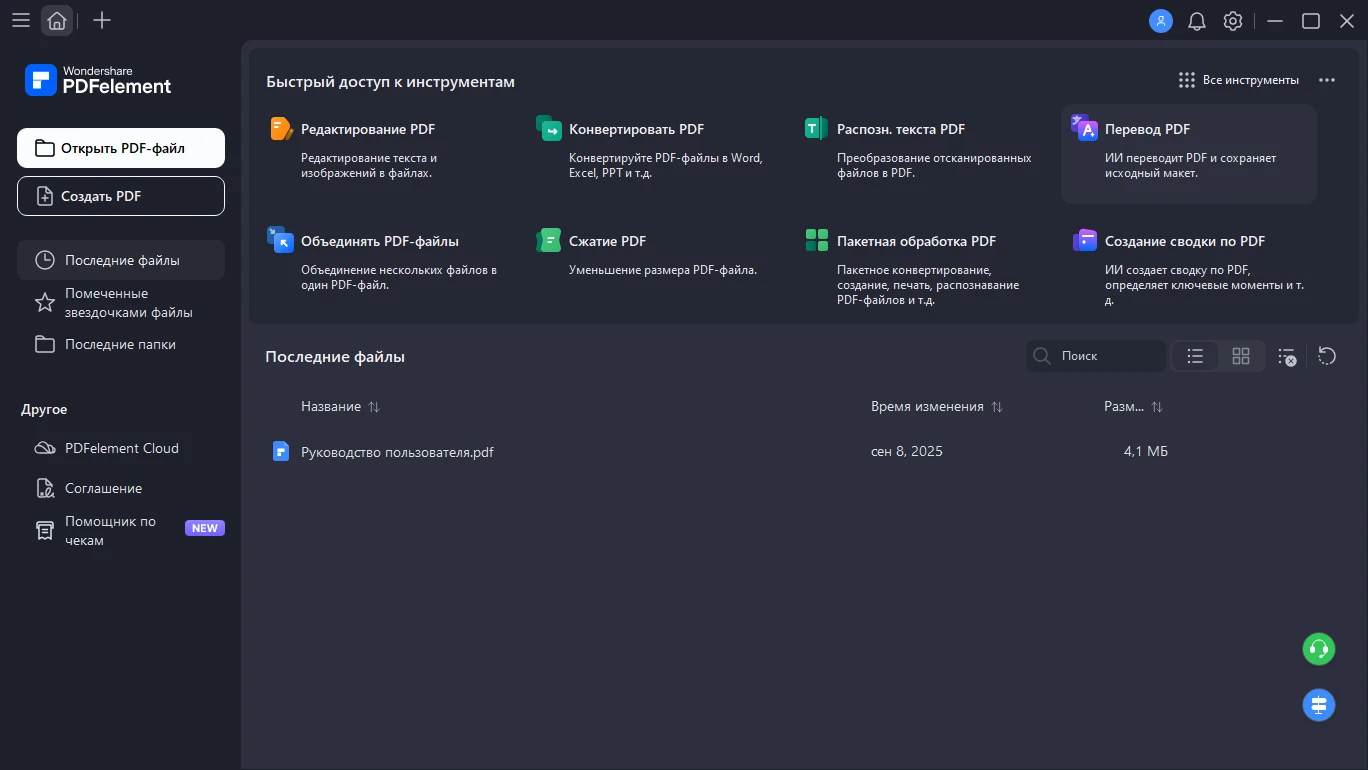1368x770 pixels.
Task: Click the green support headset icon
Action: 1319,649
